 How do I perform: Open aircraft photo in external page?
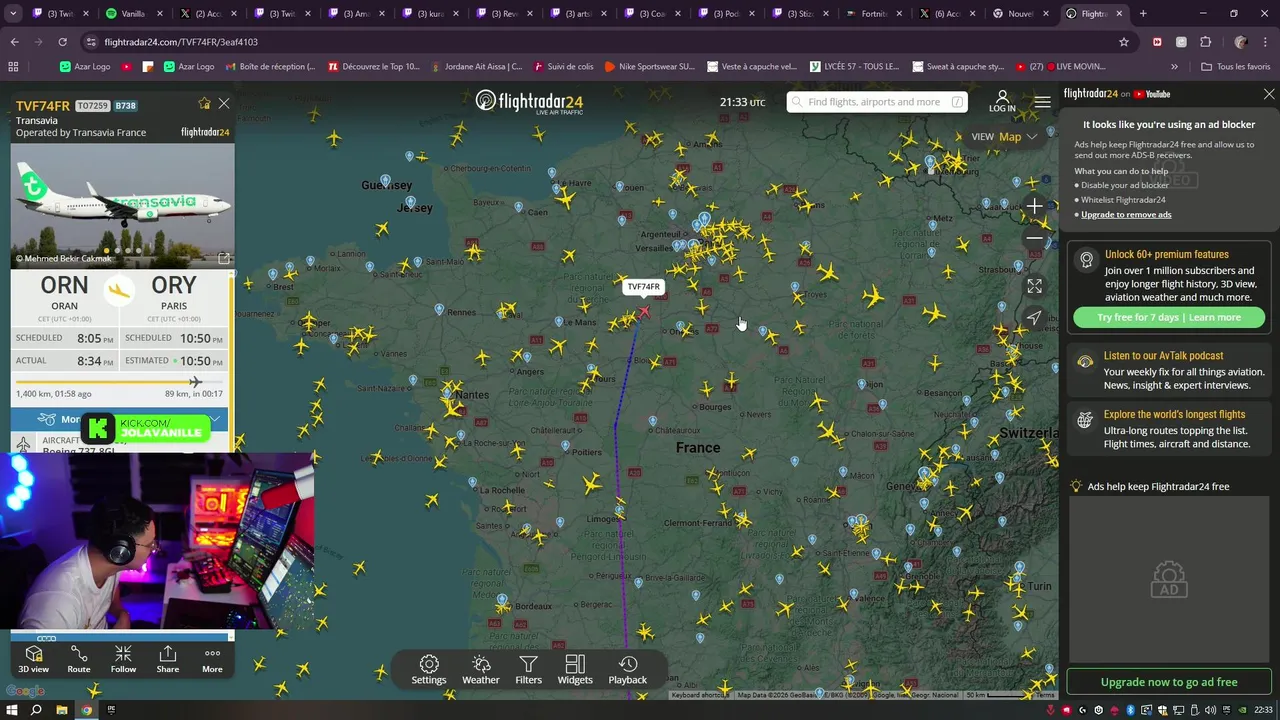[224, 258]
